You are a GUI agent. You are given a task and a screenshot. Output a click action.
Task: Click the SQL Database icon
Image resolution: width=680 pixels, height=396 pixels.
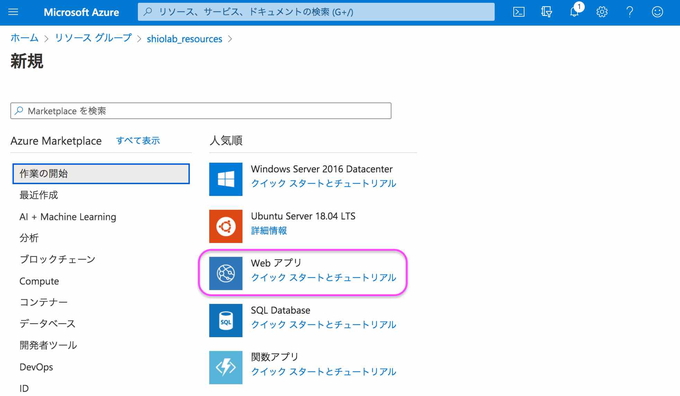[x=226, y=320]
